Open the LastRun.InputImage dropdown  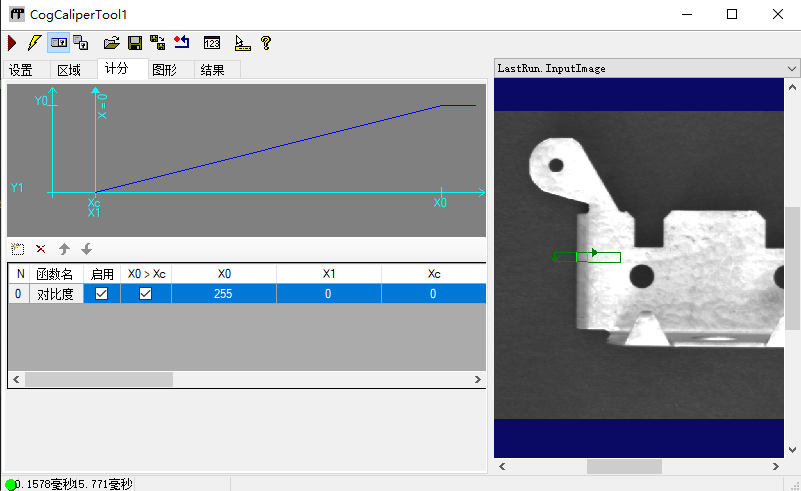(791, 68)
